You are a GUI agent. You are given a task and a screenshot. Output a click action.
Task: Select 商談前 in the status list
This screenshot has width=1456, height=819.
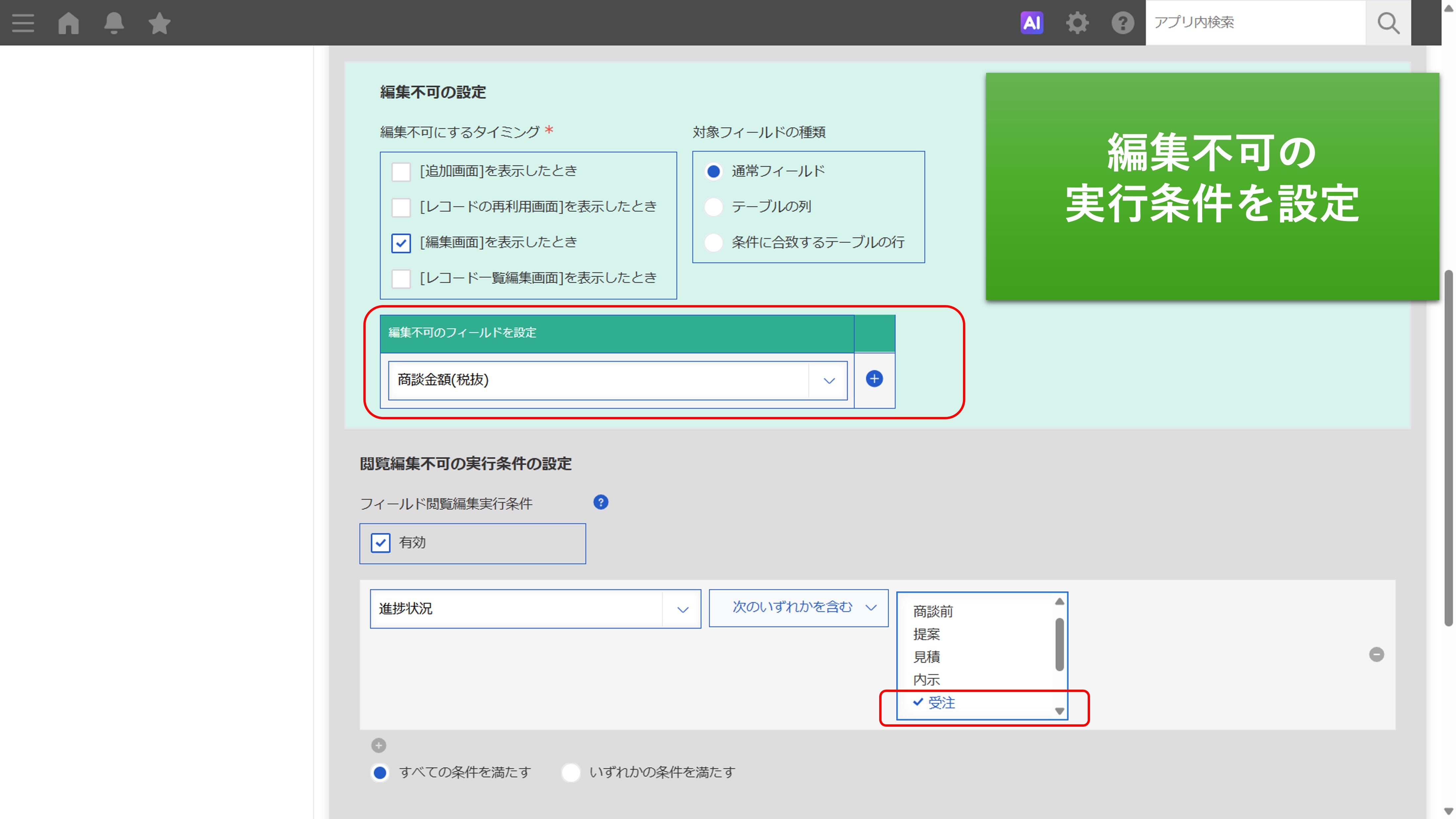(x=933, y=612)
